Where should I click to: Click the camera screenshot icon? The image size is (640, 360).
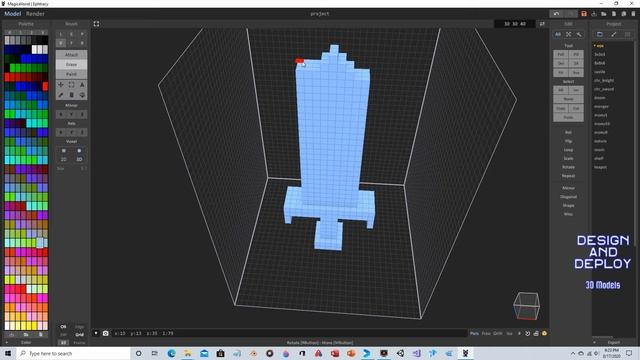[106, 333]
